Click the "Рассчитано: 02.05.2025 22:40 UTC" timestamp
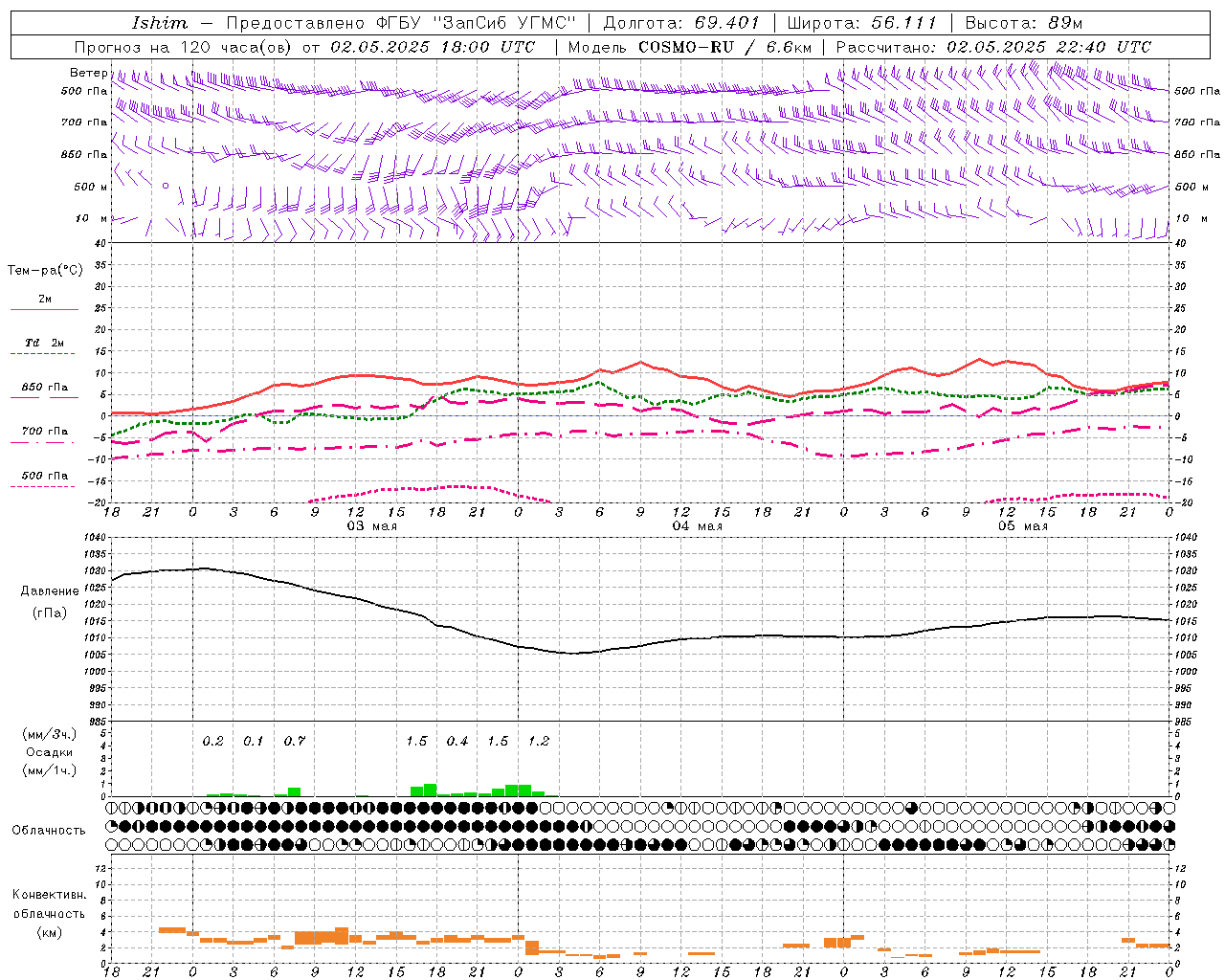 point(993,47)
